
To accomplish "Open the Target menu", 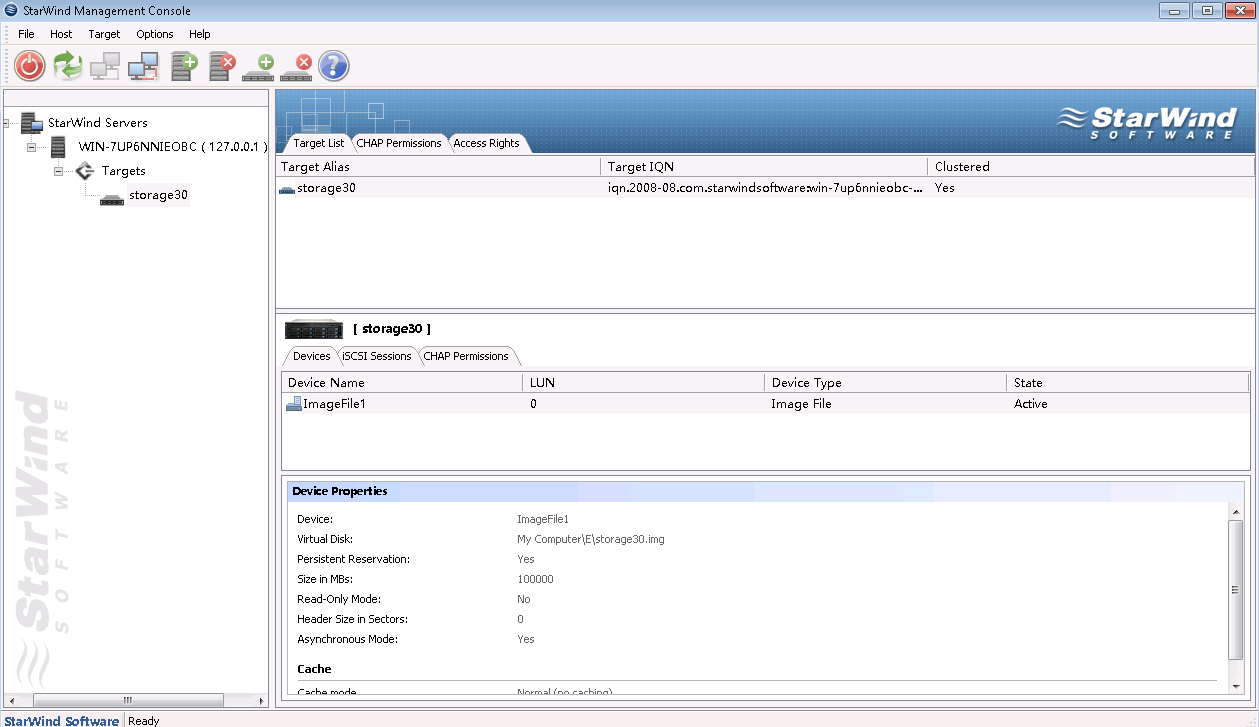I will coord(104,34).
